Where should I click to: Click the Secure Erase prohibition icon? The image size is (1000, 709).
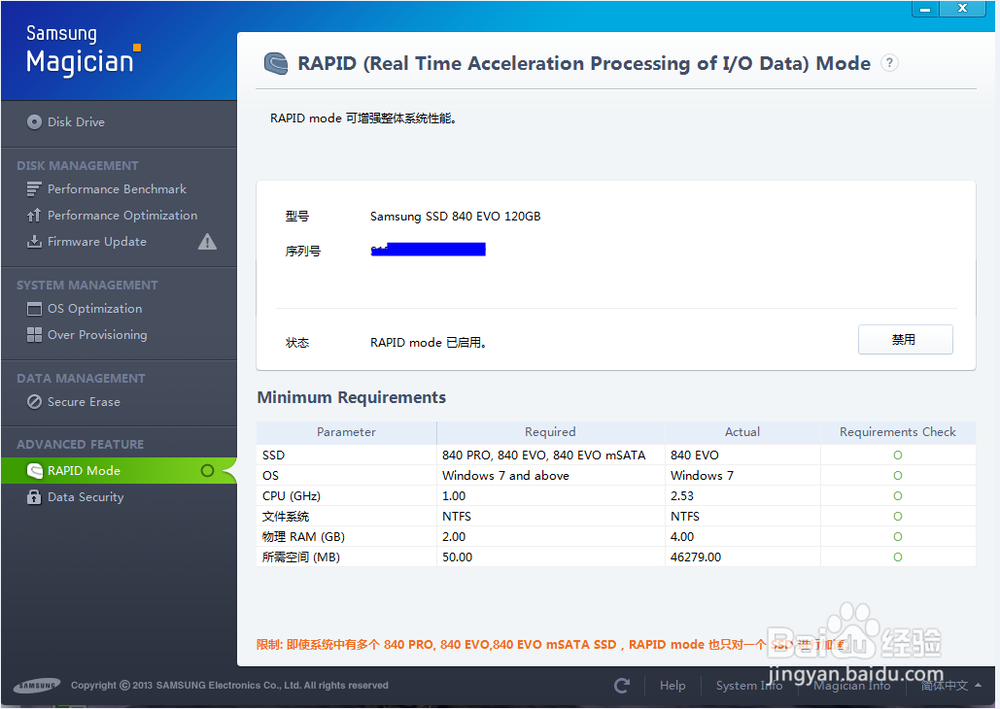click(34, 402)
